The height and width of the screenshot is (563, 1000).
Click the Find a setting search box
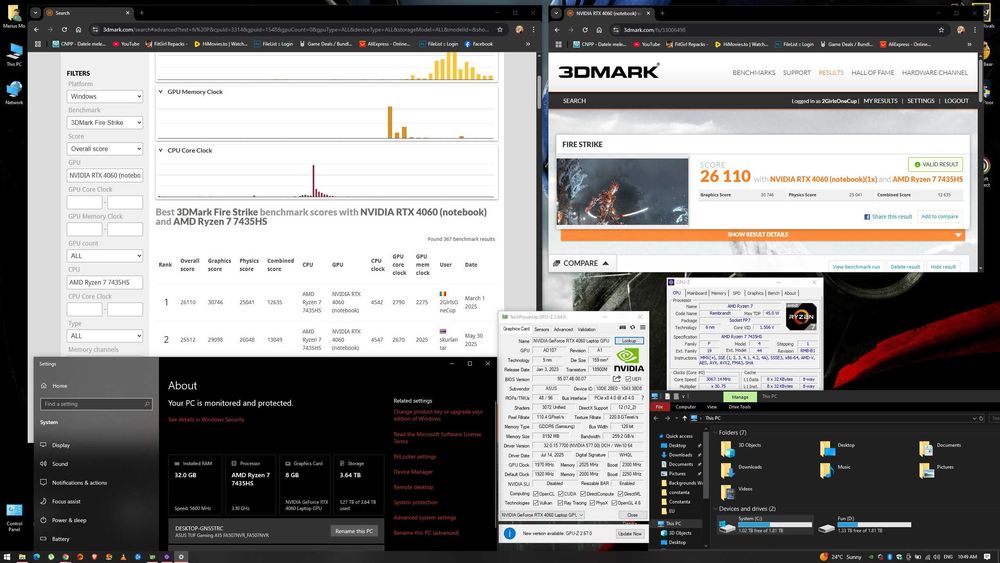point(96,404)
